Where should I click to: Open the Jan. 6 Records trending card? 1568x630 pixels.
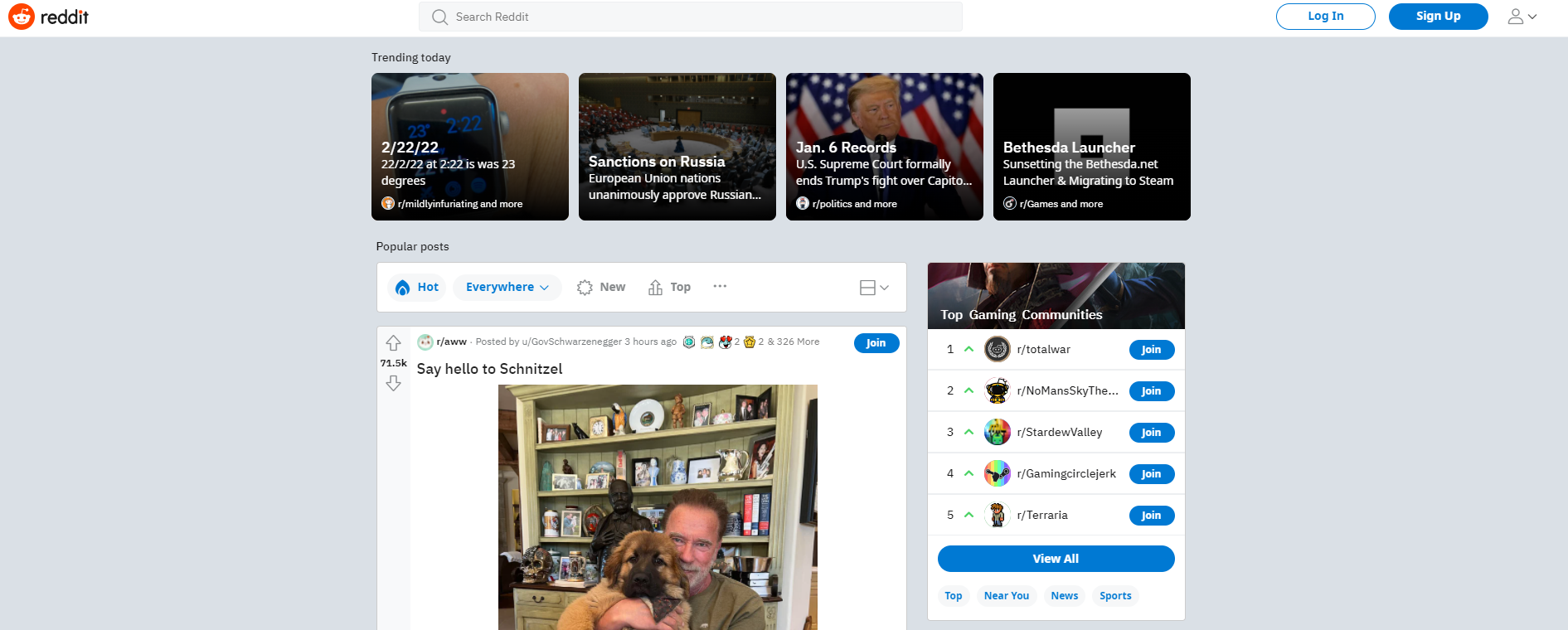(x=885, y=147)
